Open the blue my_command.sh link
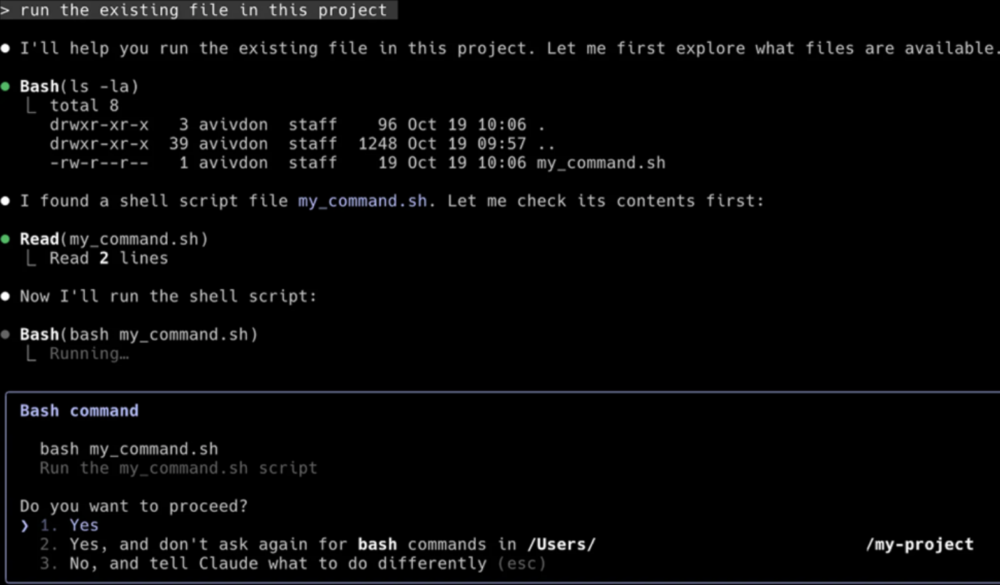This screenshot has width=1000, height=585. [362, 201]
